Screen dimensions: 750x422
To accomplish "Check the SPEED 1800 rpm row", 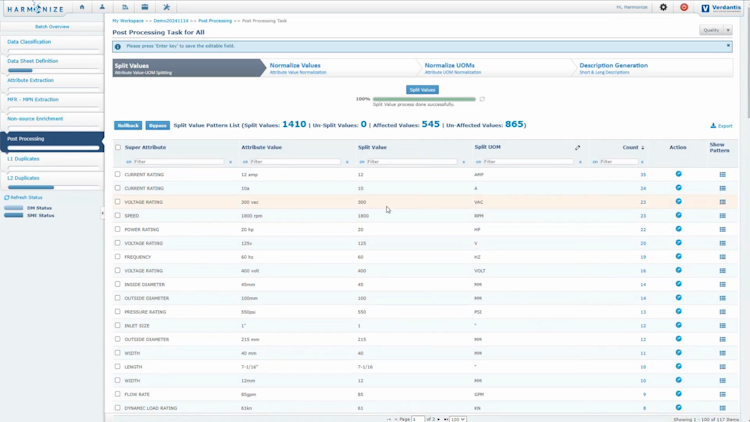I will (x=118, y=215).
